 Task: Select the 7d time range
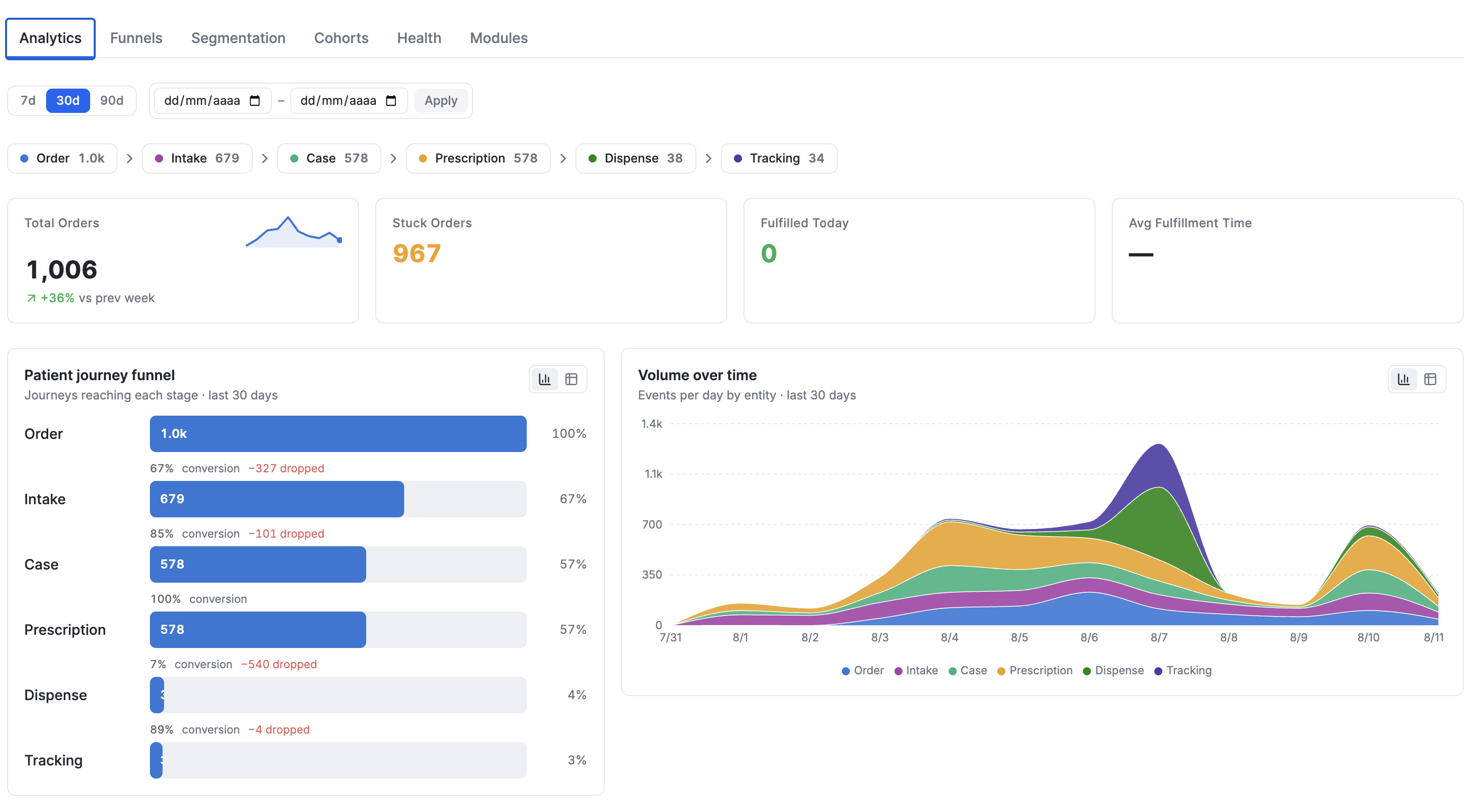(x=28, y=101)
